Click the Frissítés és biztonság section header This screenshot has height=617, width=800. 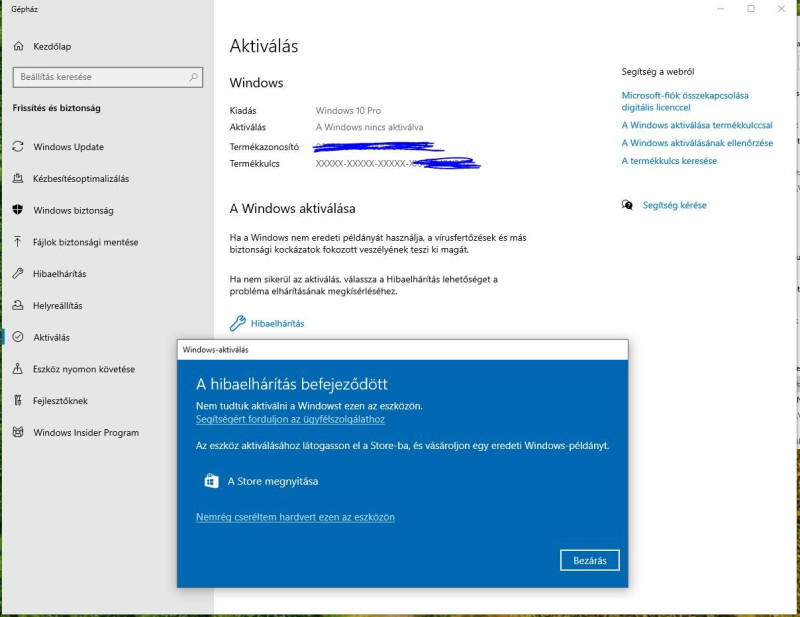tap(57, 108)
